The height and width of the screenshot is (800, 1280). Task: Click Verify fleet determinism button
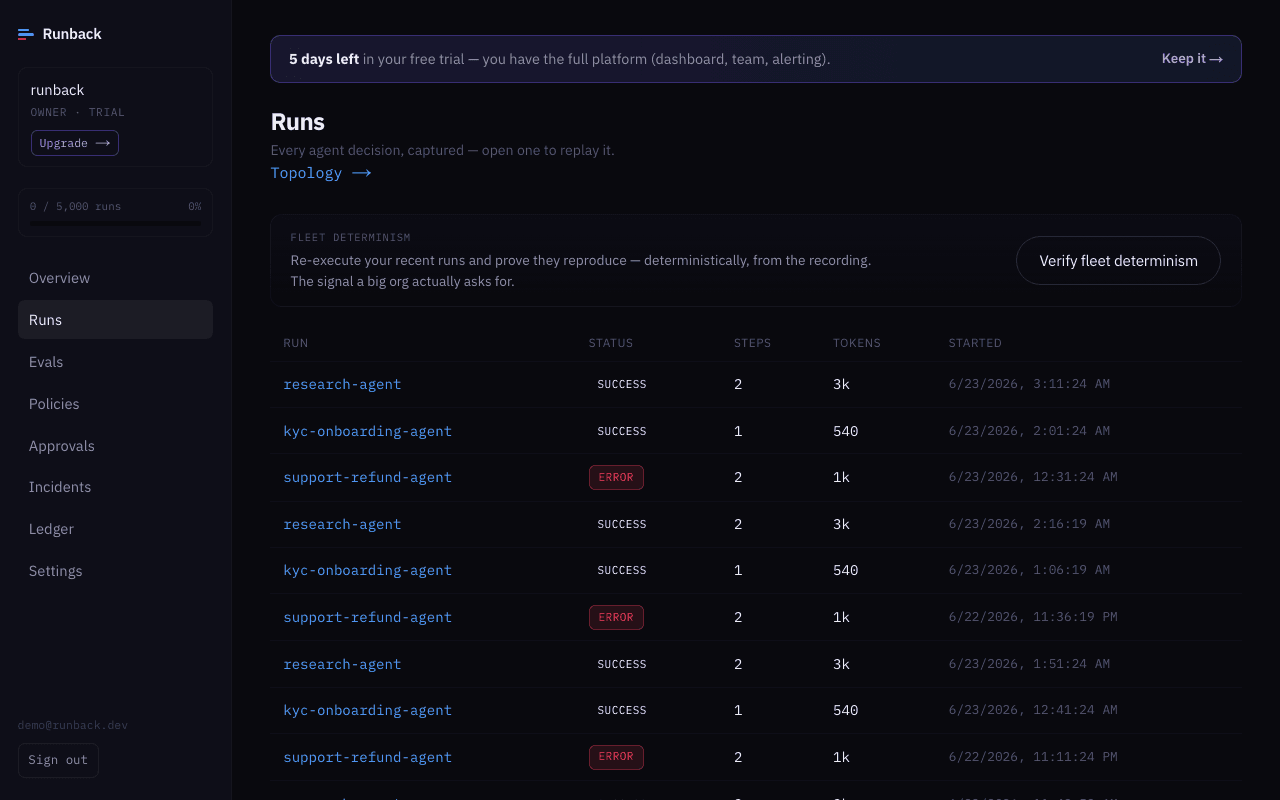click(1118, 261)
